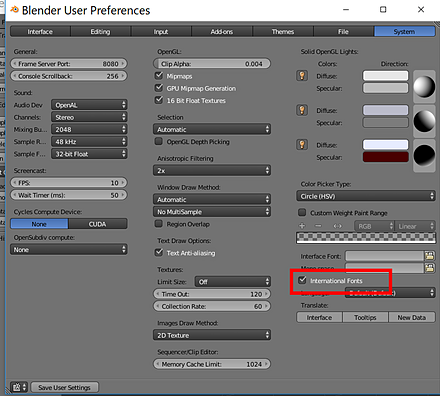
Task: Disable the Mipmaps checkbox
Action: click(159, 76)
